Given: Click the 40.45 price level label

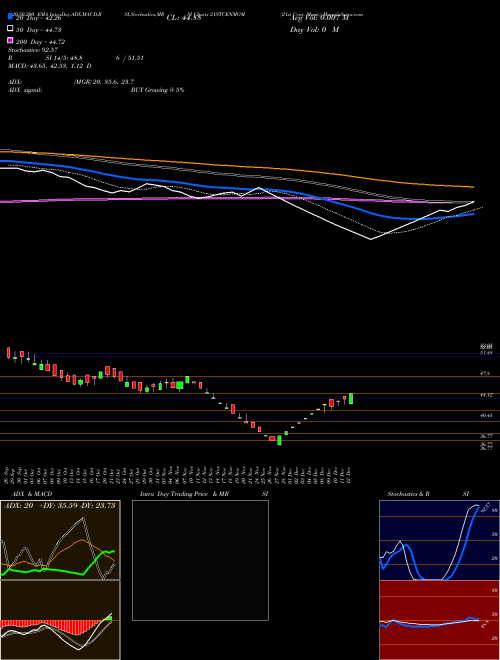Looking at the screenshot, I should pyautogui.click(x=486, y=415).
